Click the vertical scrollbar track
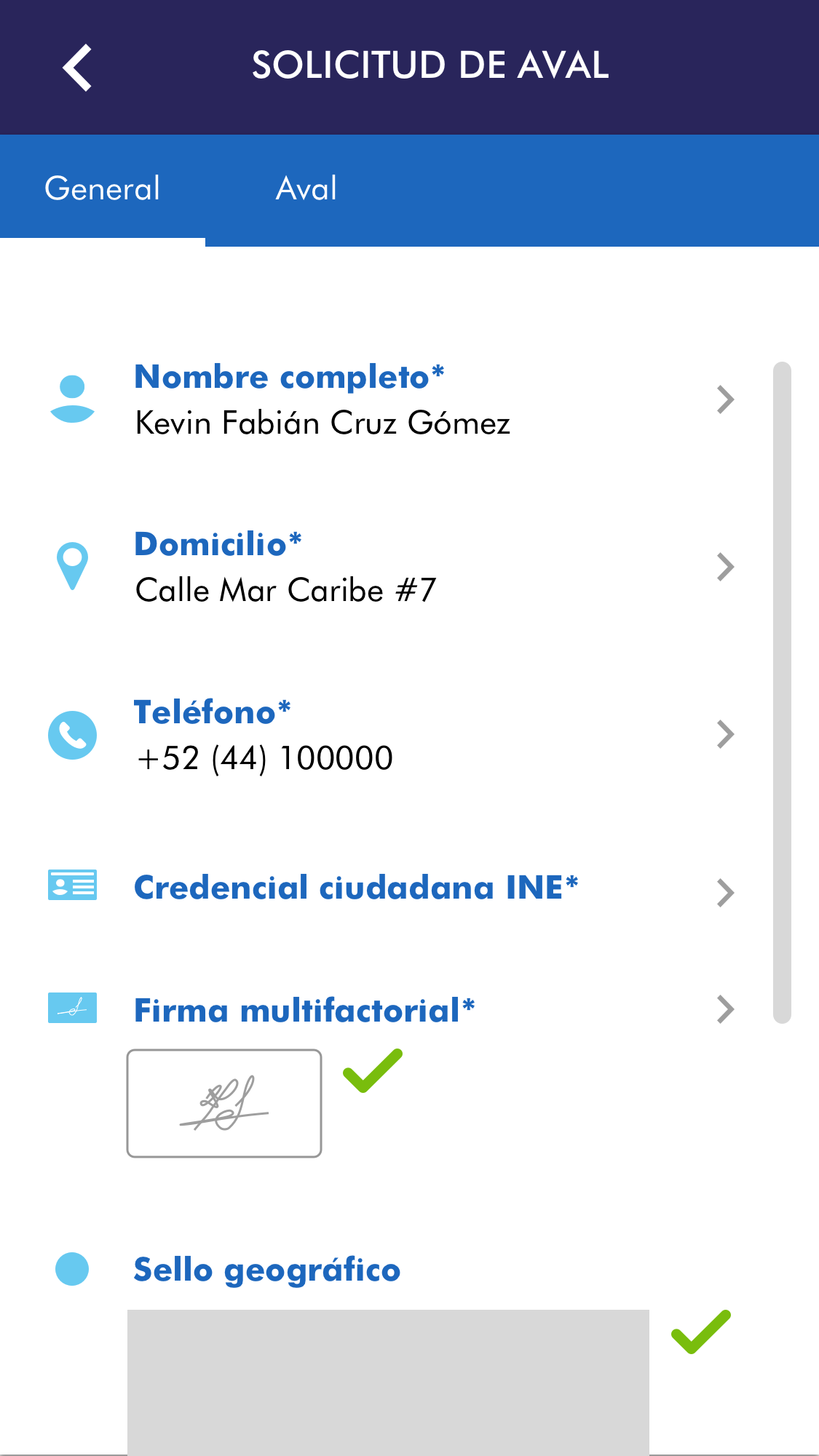This screenshot has height=1456, width=819. click(x=782, y=691)
